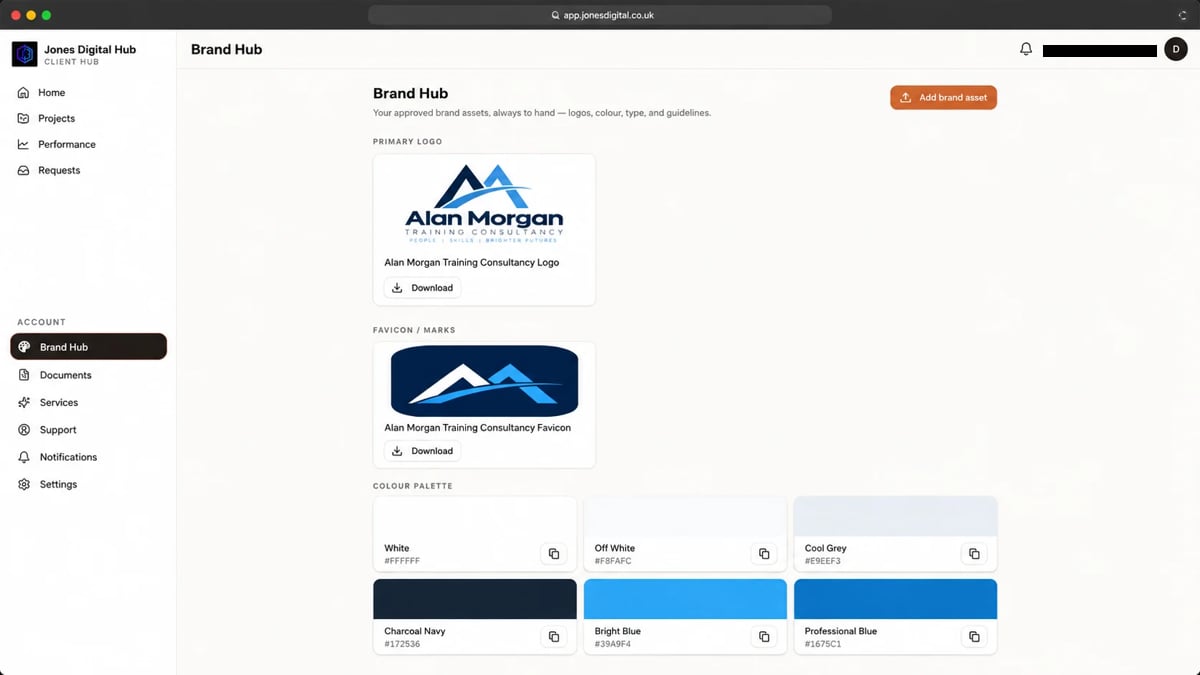The height and width of the screenshot is (675, 1200).
Task: Copy the Cool Grey #E9EEF3 hex code
Action: 974,554
